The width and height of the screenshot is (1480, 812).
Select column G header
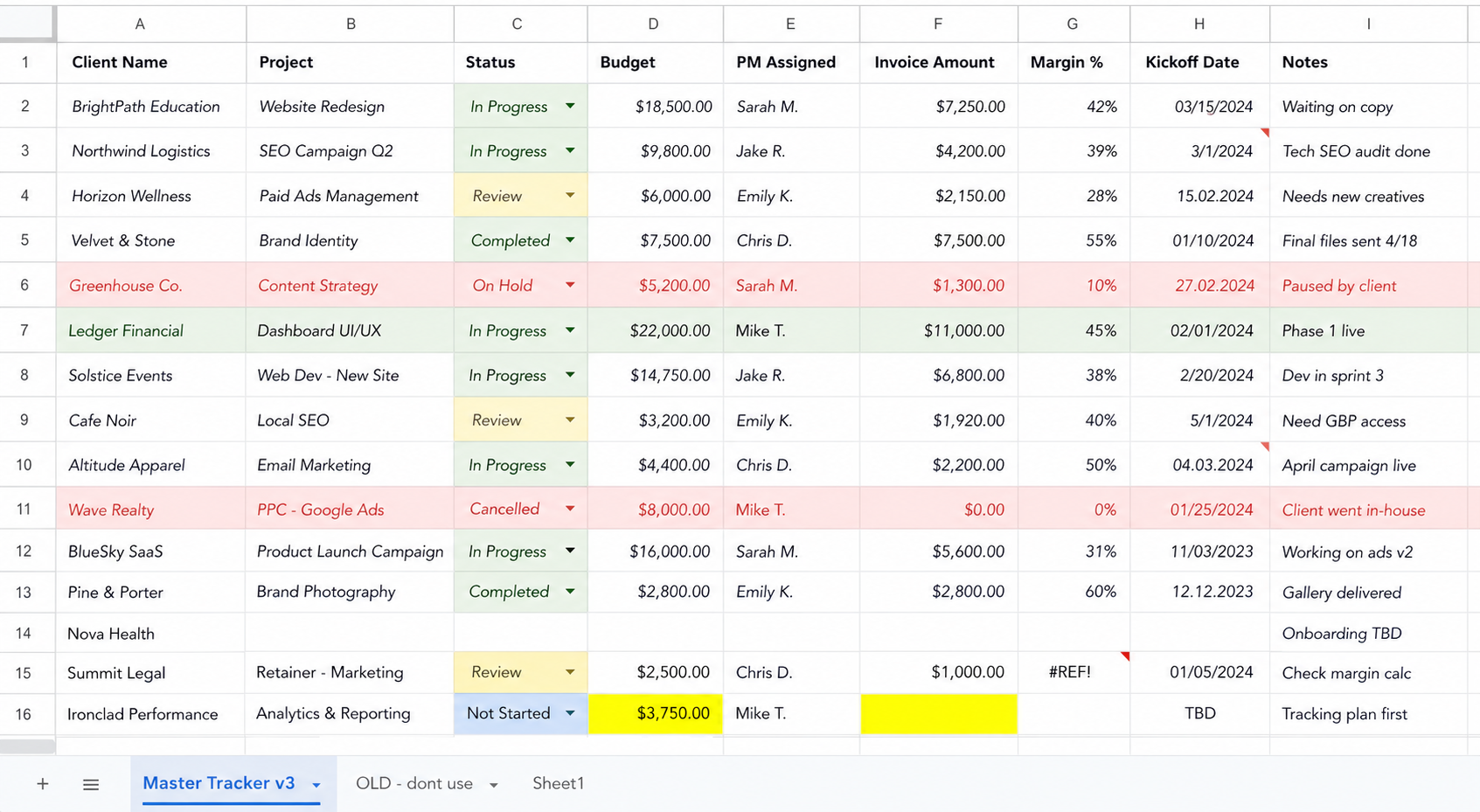click(x=1073, y=24)
